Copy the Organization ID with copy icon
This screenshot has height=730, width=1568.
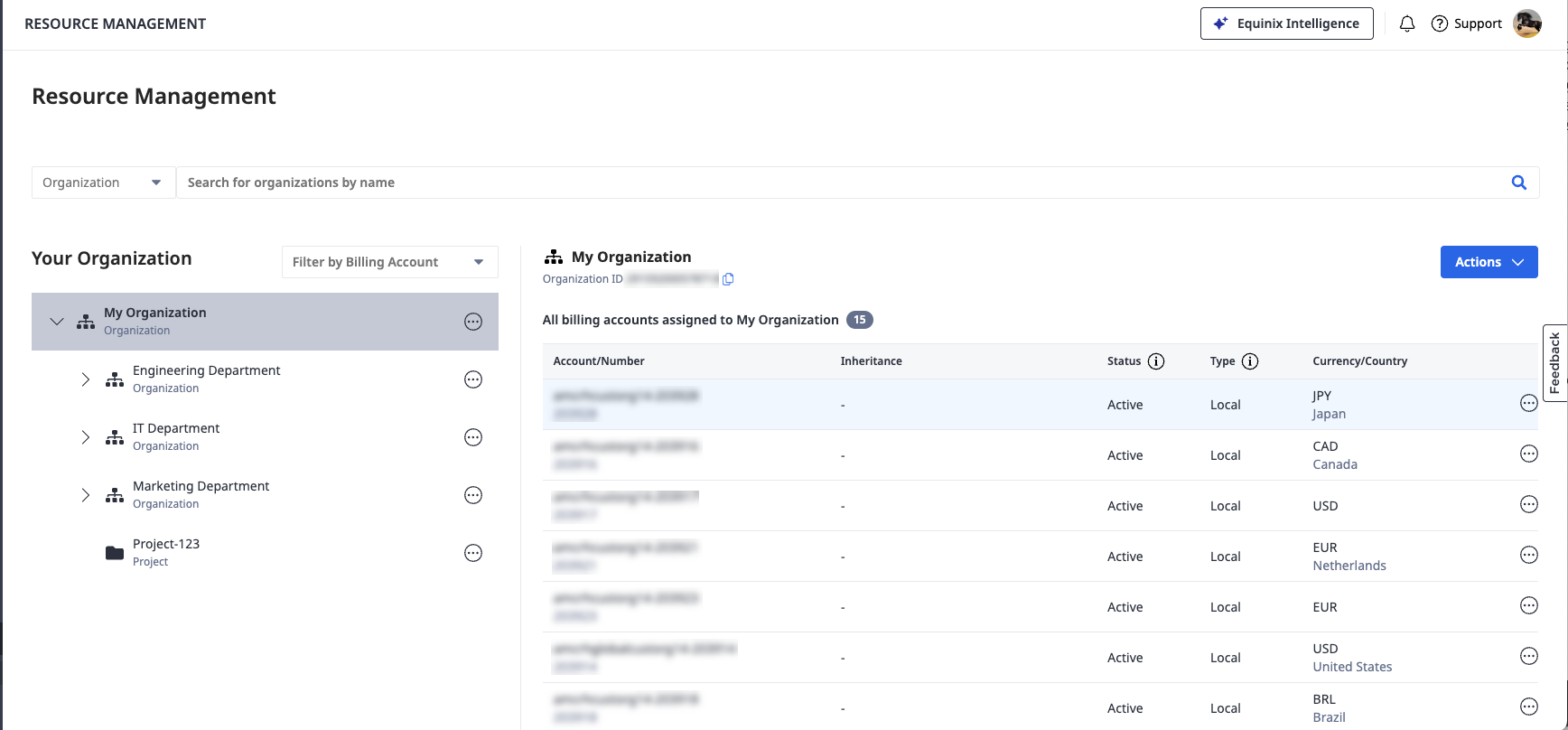[728, 279]
